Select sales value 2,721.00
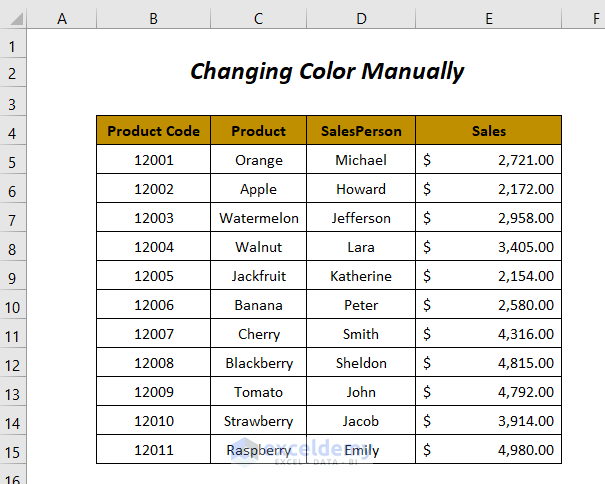 click(489, 159)
